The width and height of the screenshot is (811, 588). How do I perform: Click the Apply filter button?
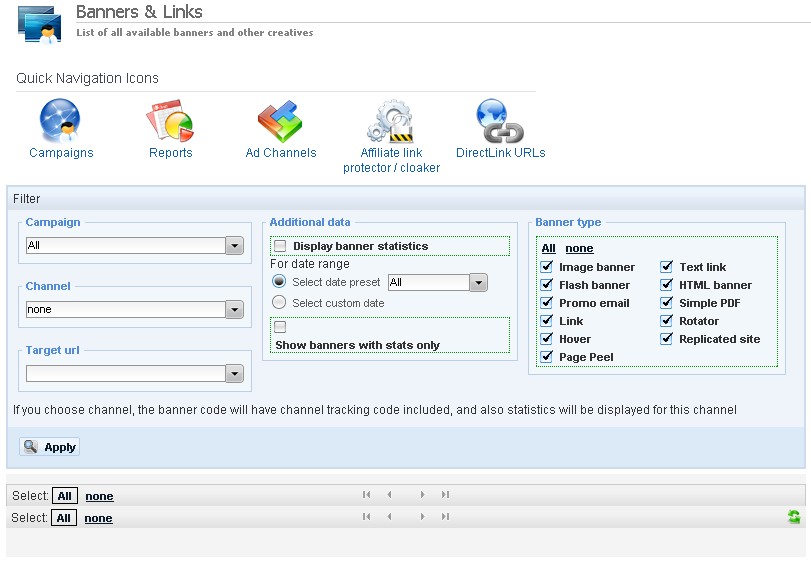[49, 447]
